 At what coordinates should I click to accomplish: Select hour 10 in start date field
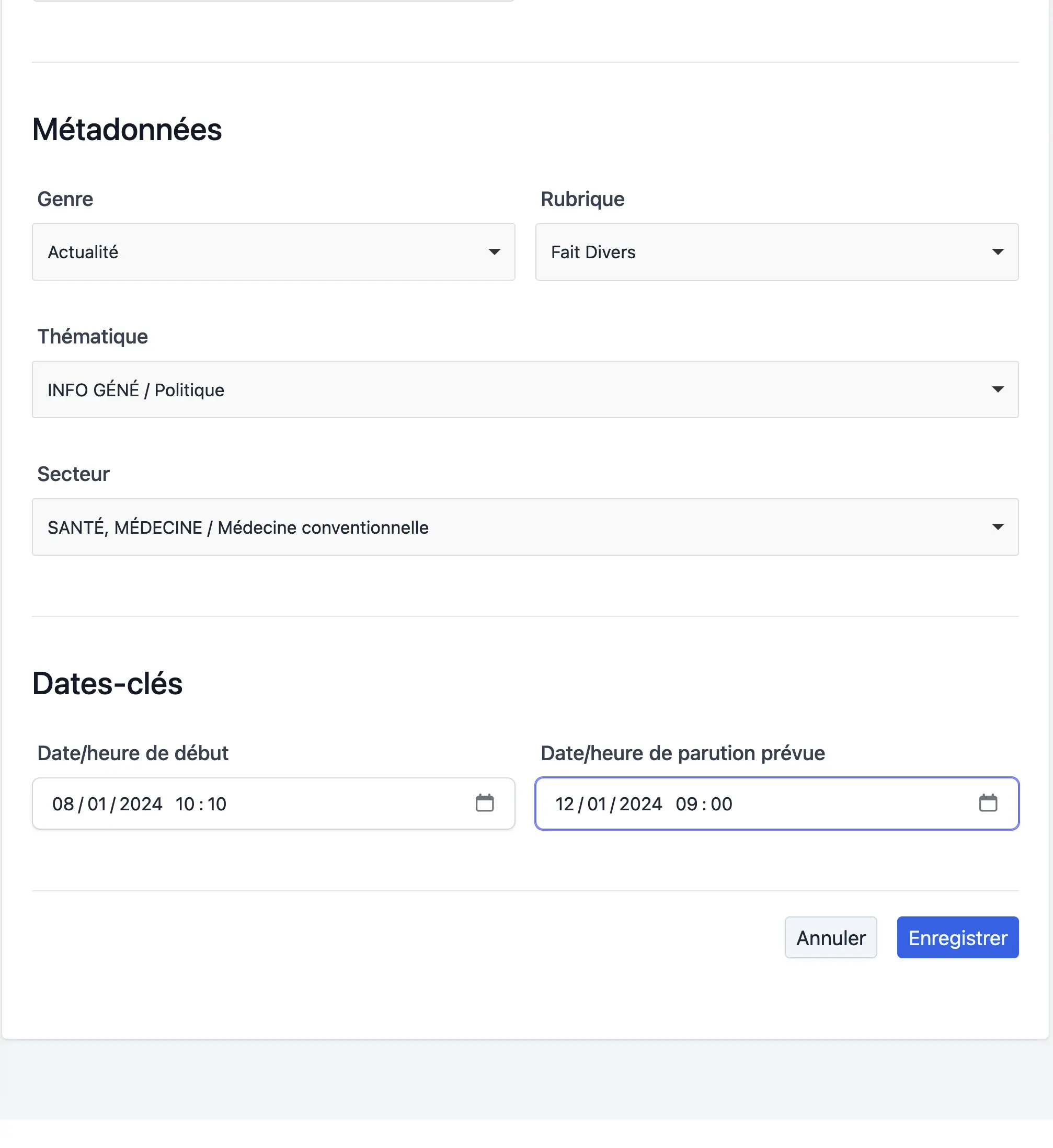pyautogui.click(x=185, y=804)
